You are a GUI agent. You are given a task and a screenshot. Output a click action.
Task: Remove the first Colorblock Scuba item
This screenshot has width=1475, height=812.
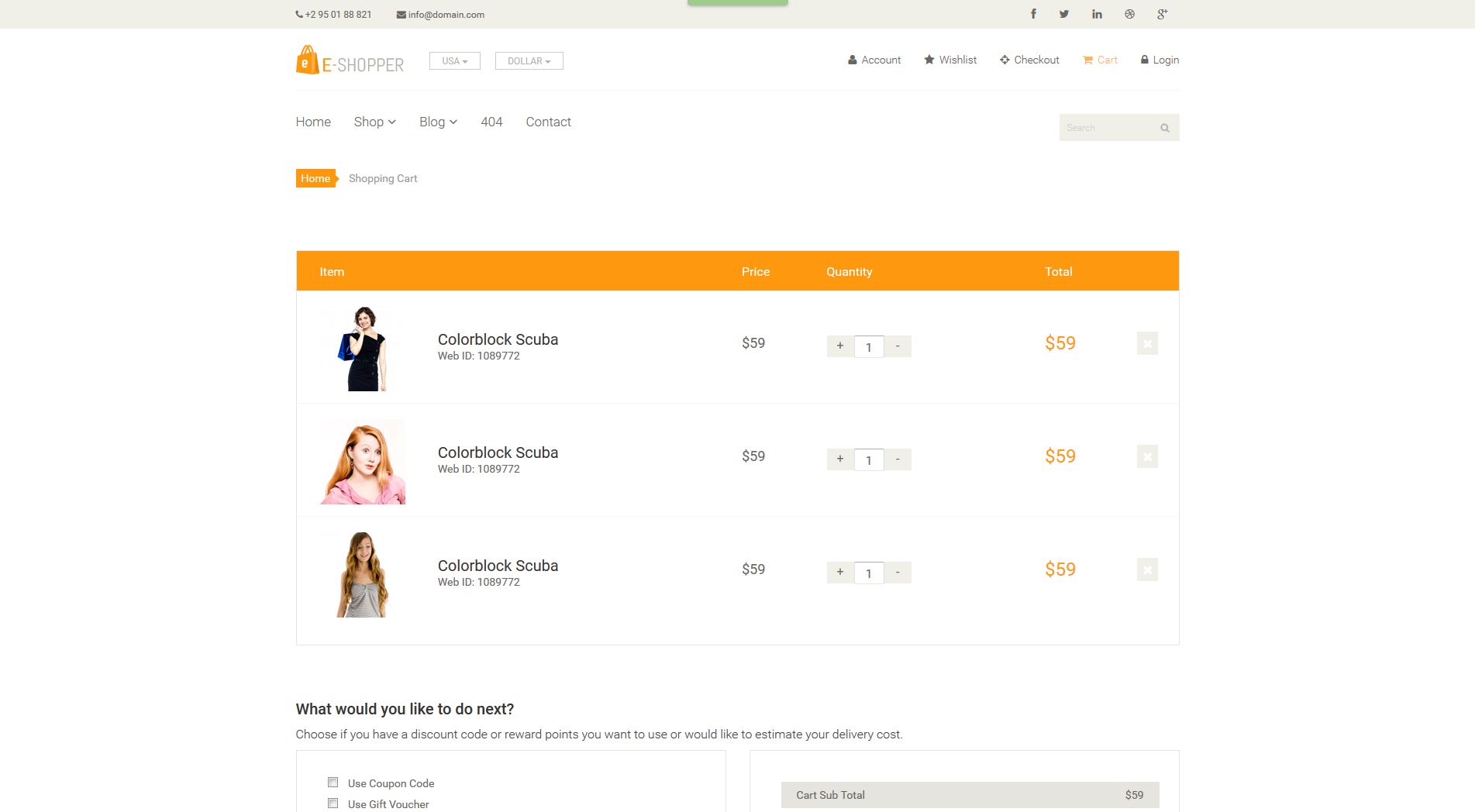coord(1147,343)
